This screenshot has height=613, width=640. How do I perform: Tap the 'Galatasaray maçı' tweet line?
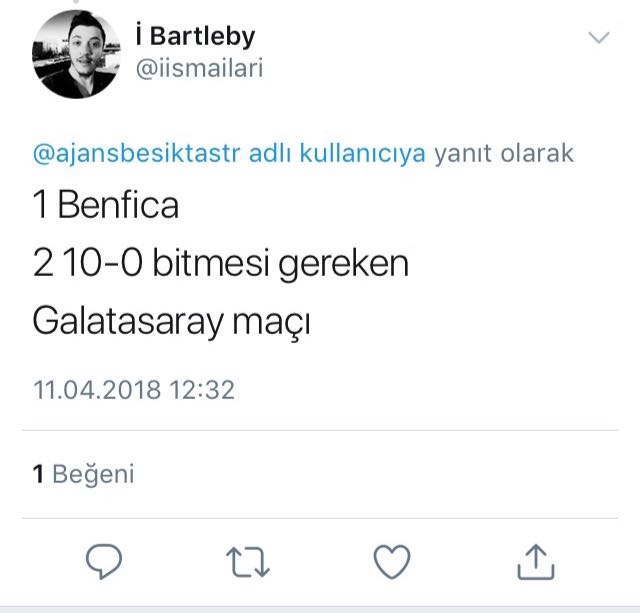[171, 322]
